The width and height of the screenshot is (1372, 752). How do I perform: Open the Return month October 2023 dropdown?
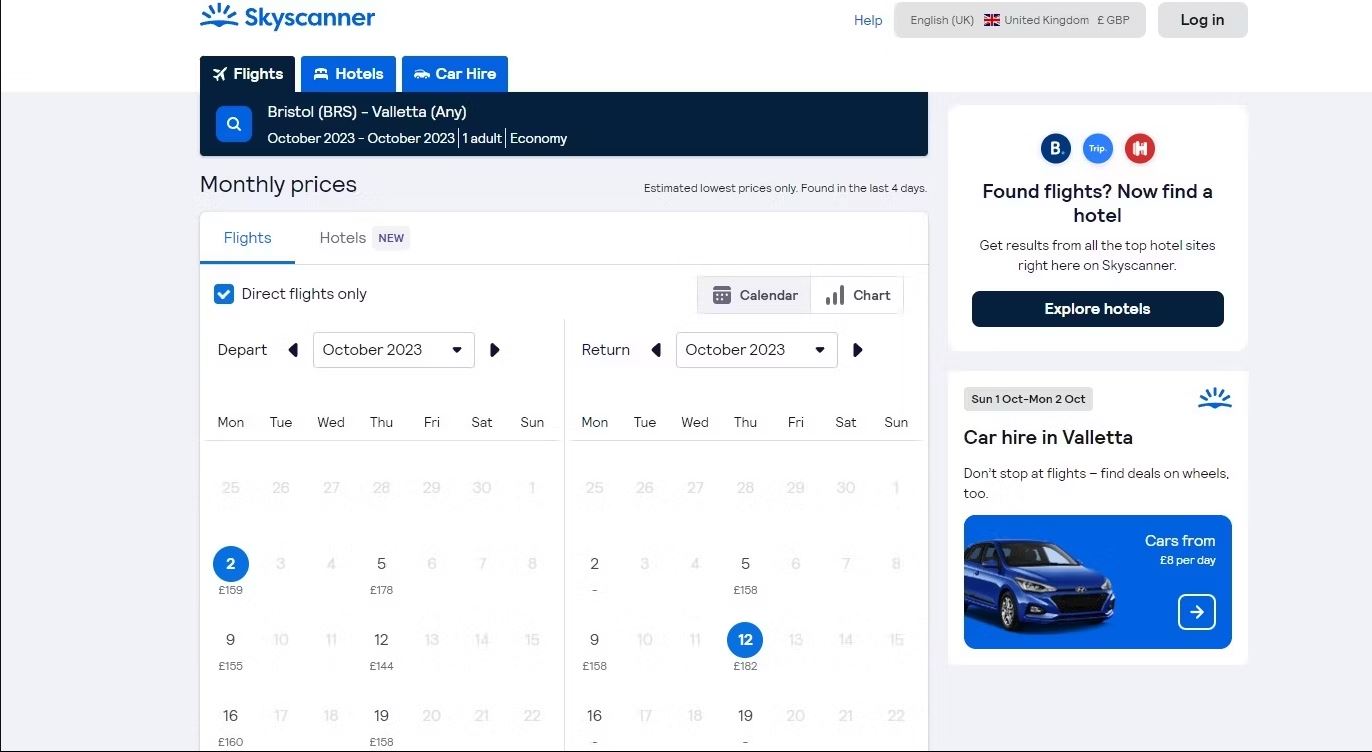[x=757, y=350]
